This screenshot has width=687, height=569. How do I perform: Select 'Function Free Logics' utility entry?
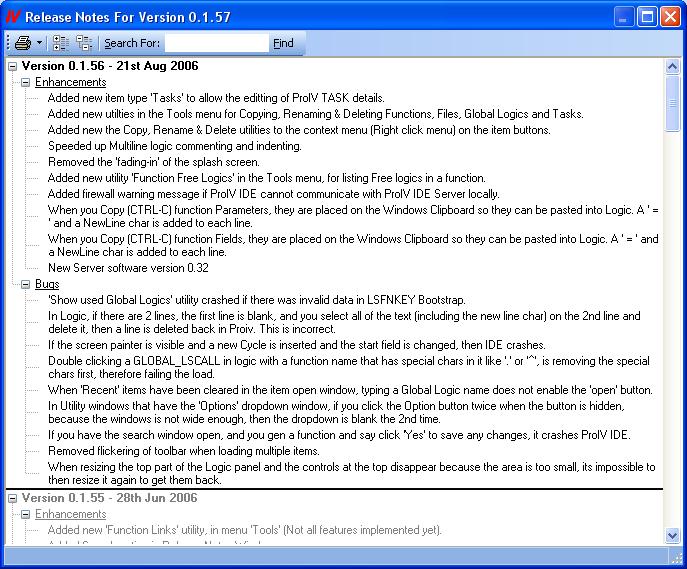coord(267,178)
